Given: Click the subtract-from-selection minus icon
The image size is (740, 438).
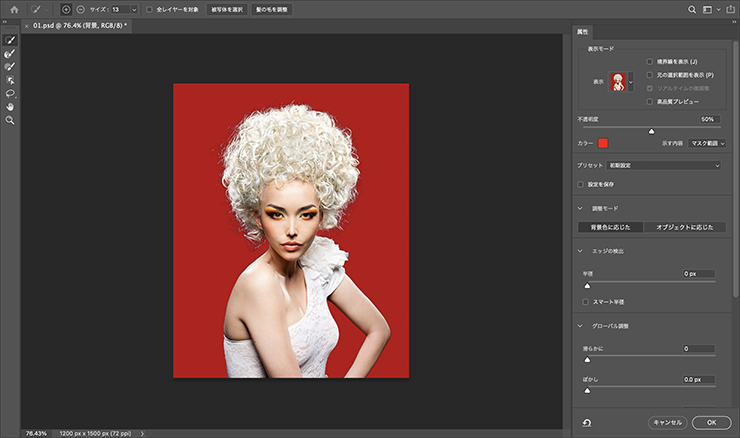Looking at the screenshot, I should pos(80,9).
